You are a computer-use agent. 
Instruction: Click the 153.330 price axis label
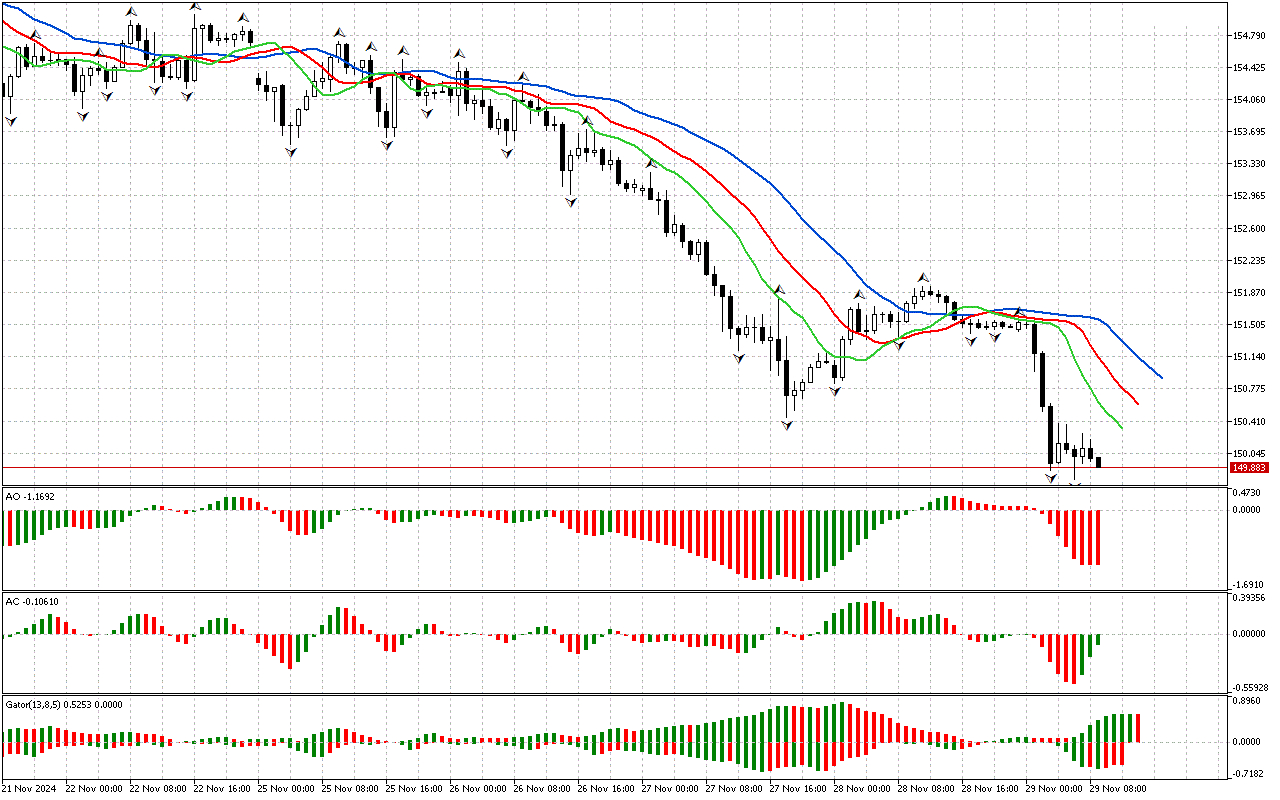[x=1251, y=163]
